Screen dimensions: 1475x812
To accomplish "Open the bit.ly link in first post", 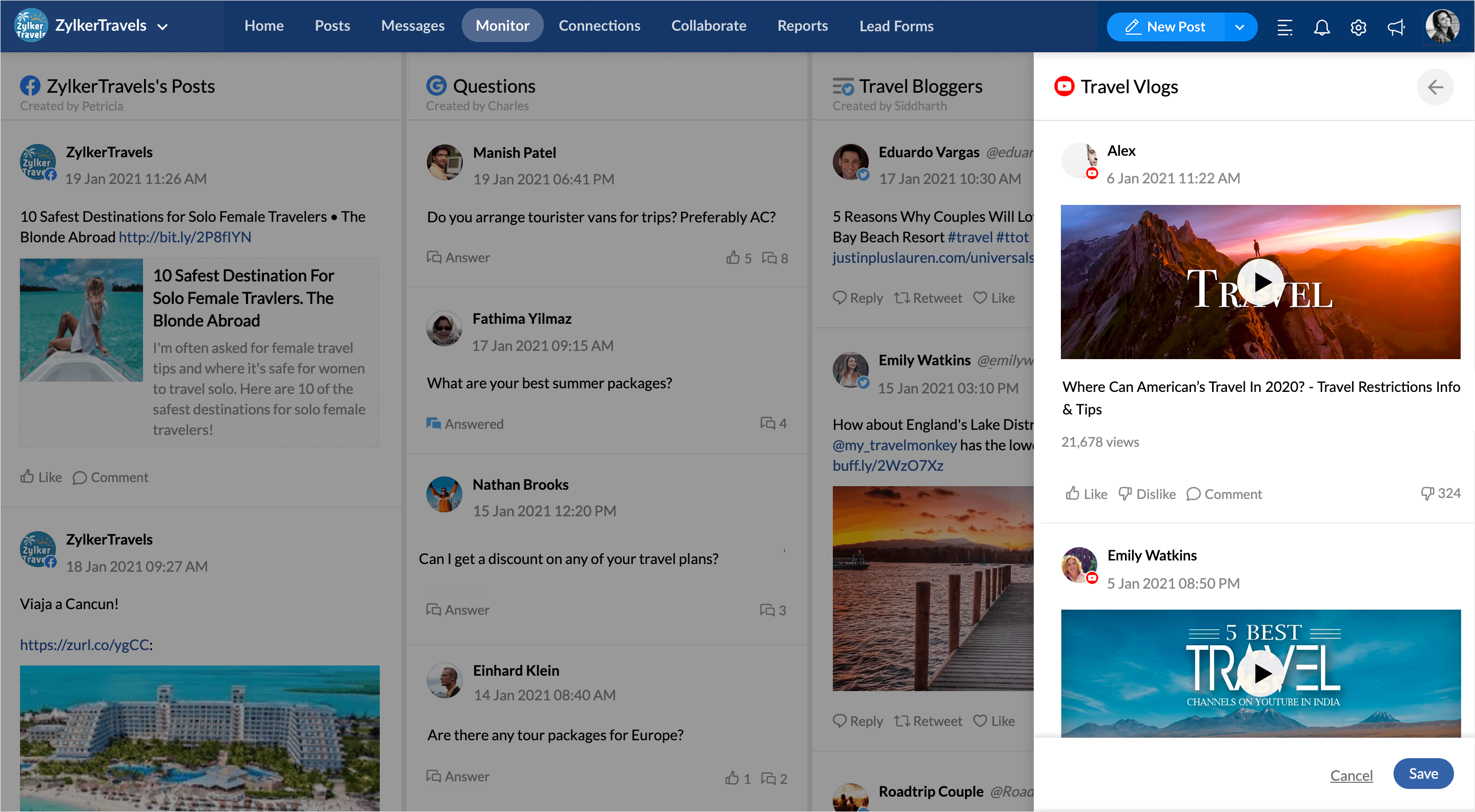I will (185, 237).
